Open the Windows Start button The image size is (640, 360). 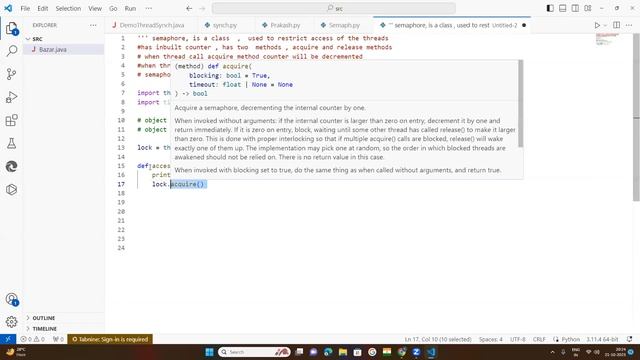tap(209, 352)
